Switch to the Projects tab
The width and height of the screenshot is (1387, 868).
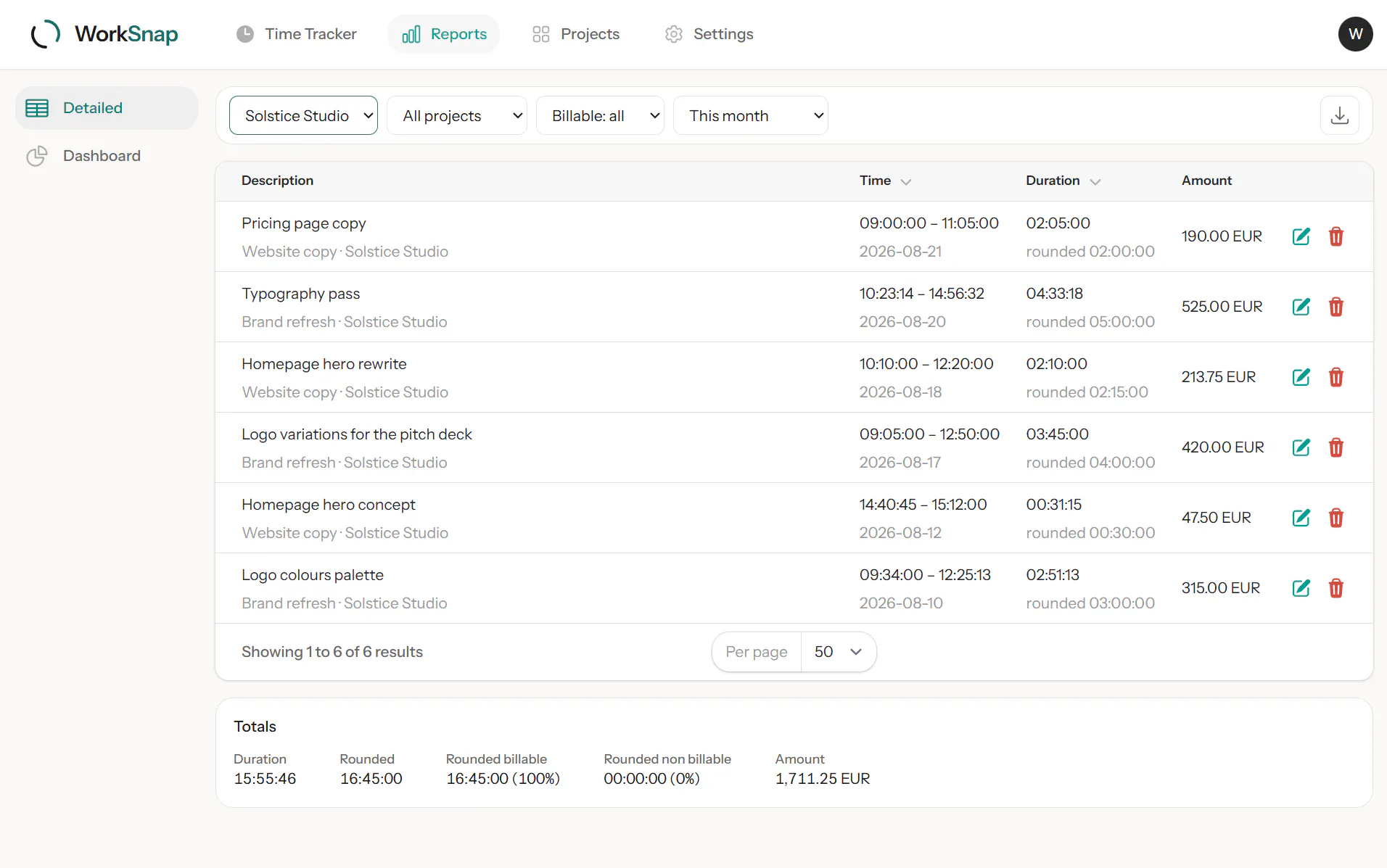coord(575,34)
